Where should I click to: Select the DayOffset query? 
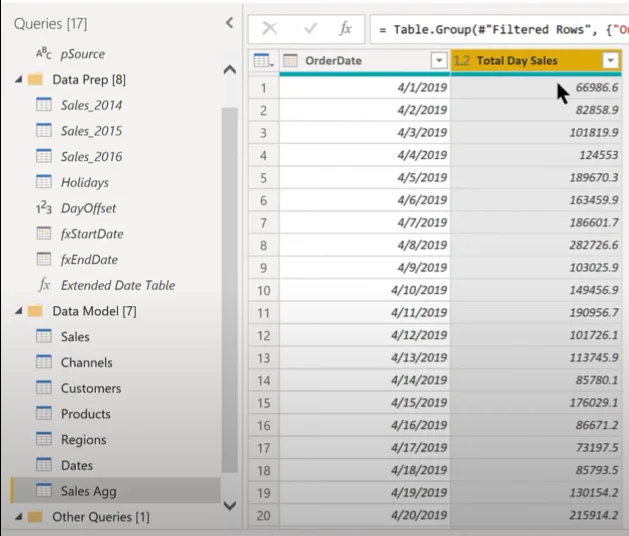coord(88,208)
